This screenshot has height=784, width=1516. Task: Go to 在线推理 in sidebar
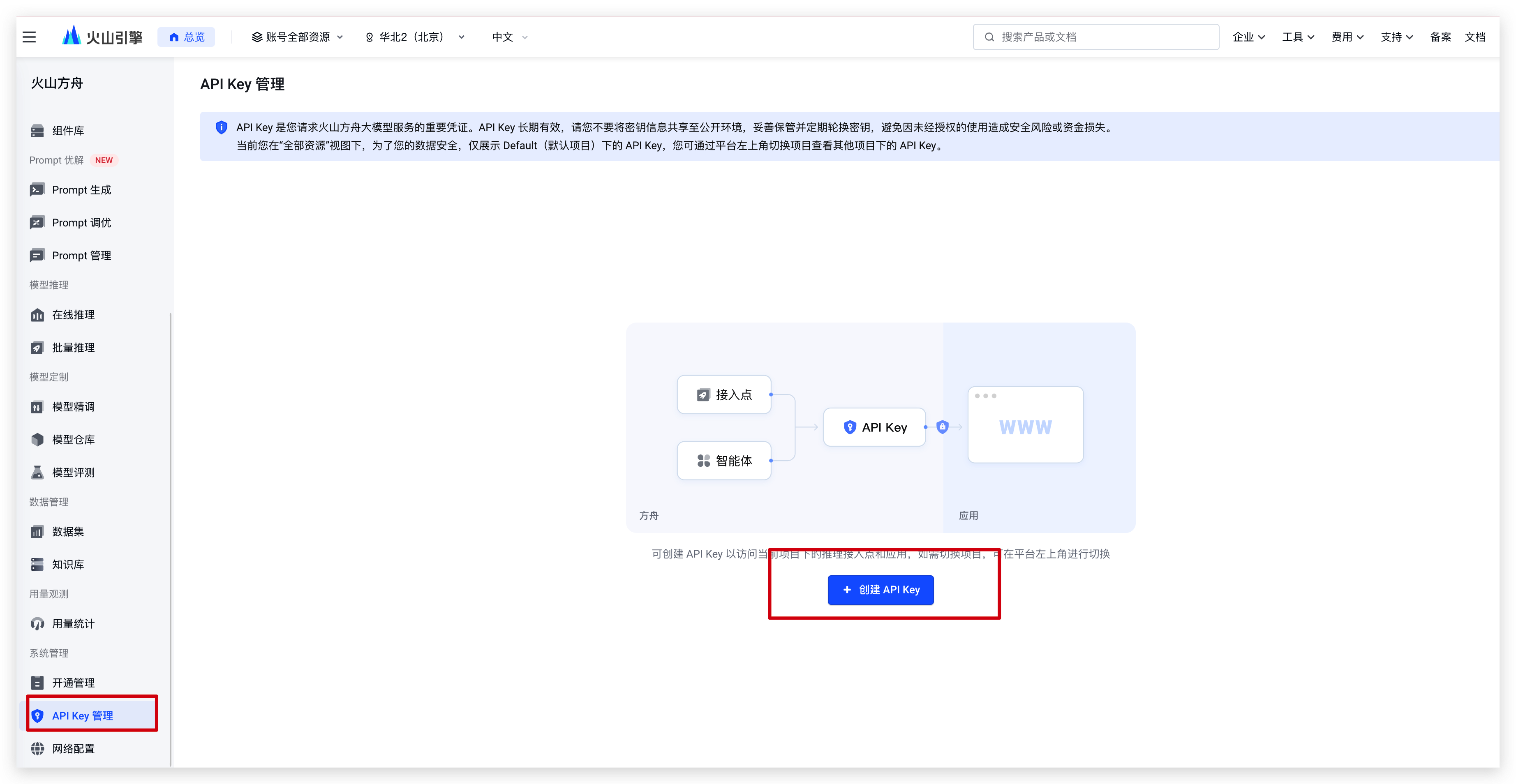coord(73,315)
